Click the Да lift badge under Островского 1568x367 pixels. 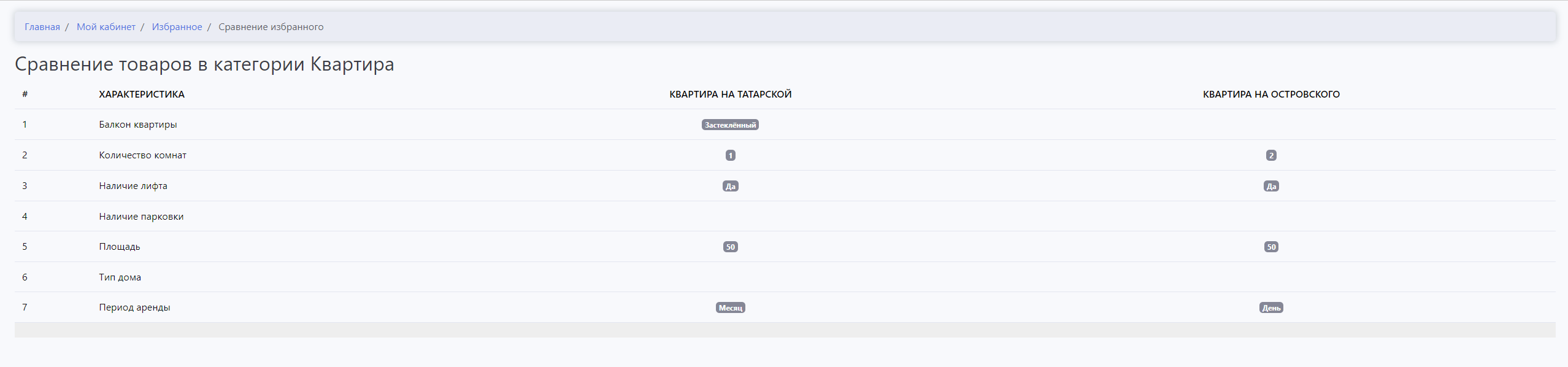[1271, 187]
